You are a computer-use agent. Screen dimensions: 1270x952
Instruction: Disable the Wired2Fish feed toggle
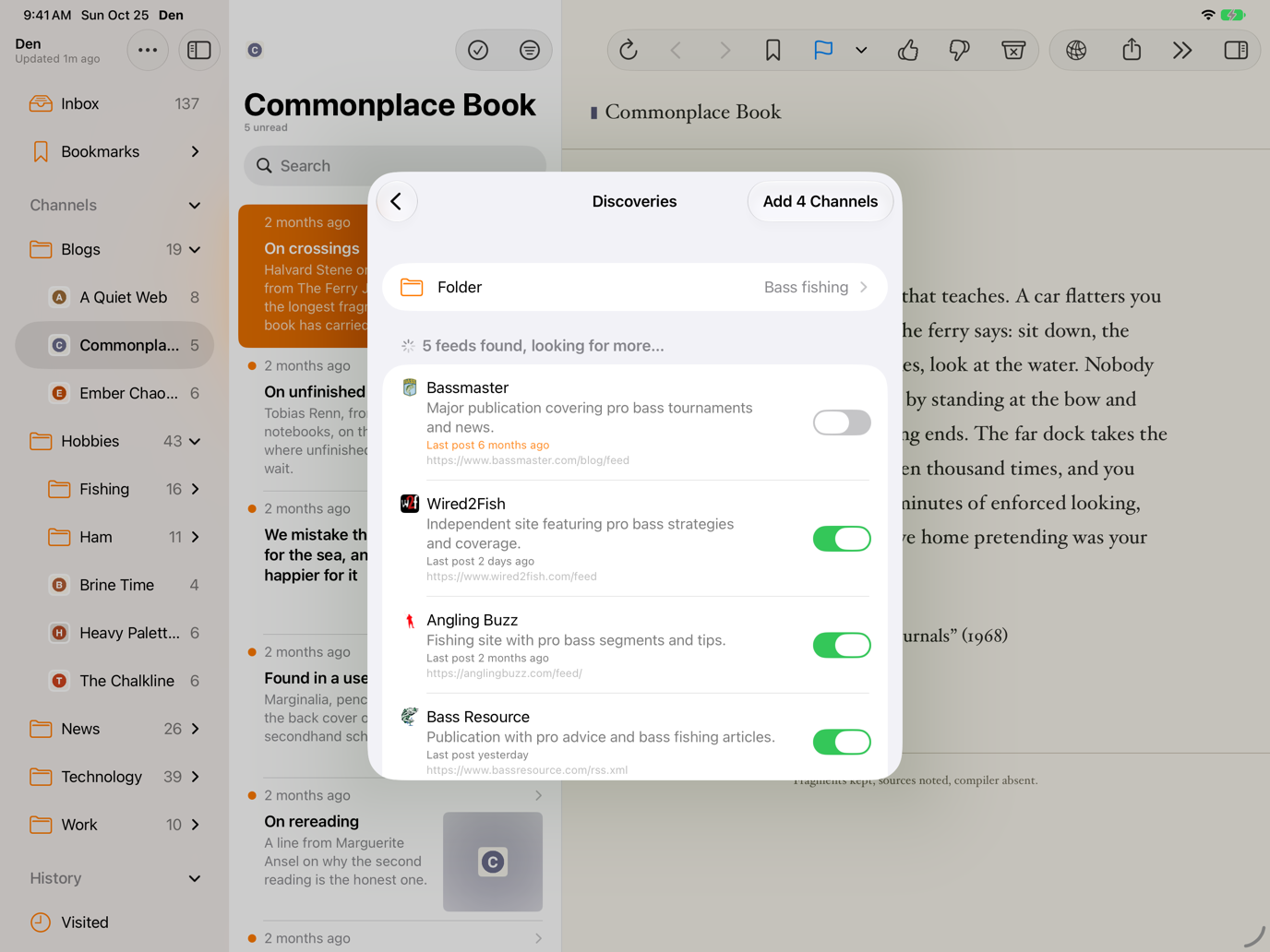pyautogui.click(x=842, y=539)
